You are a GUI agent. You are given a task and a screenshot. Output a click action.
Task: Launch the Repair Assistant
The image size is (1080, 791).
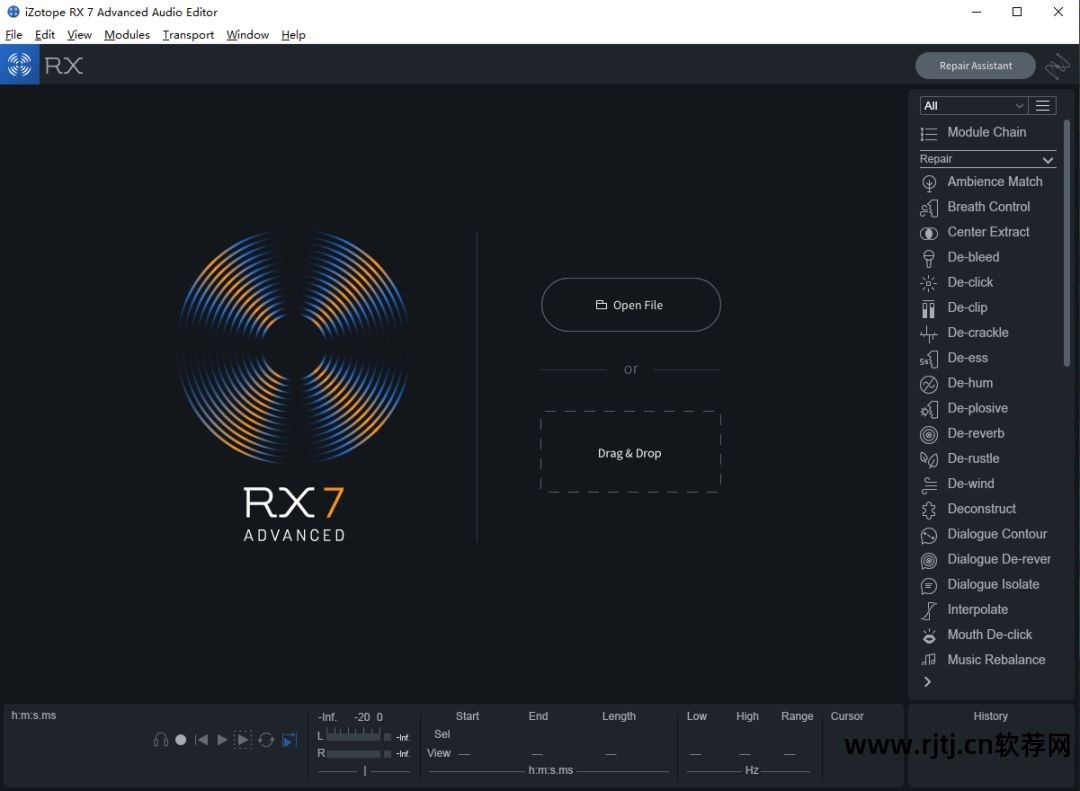pos(975,65)
